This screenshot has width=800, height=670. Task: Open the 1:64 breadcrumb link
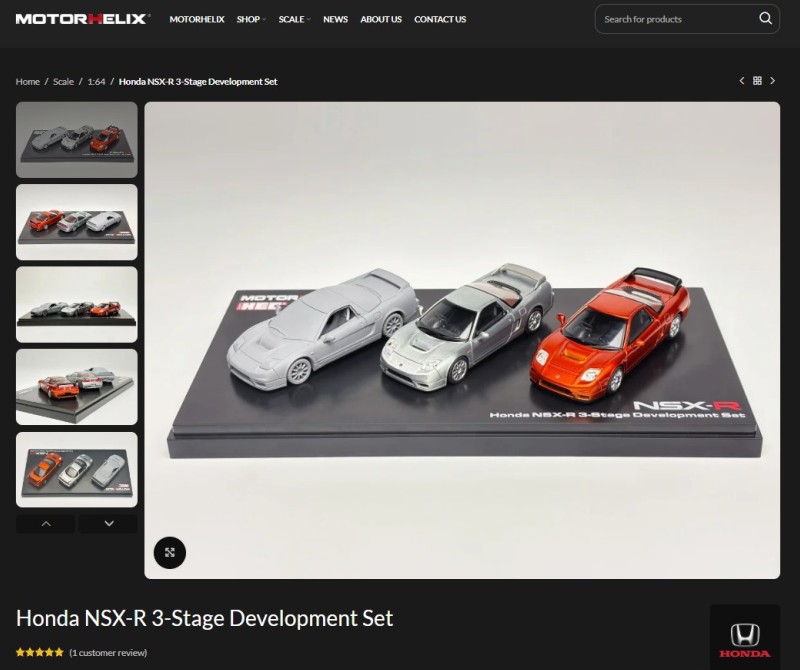[x=96, y=82]
